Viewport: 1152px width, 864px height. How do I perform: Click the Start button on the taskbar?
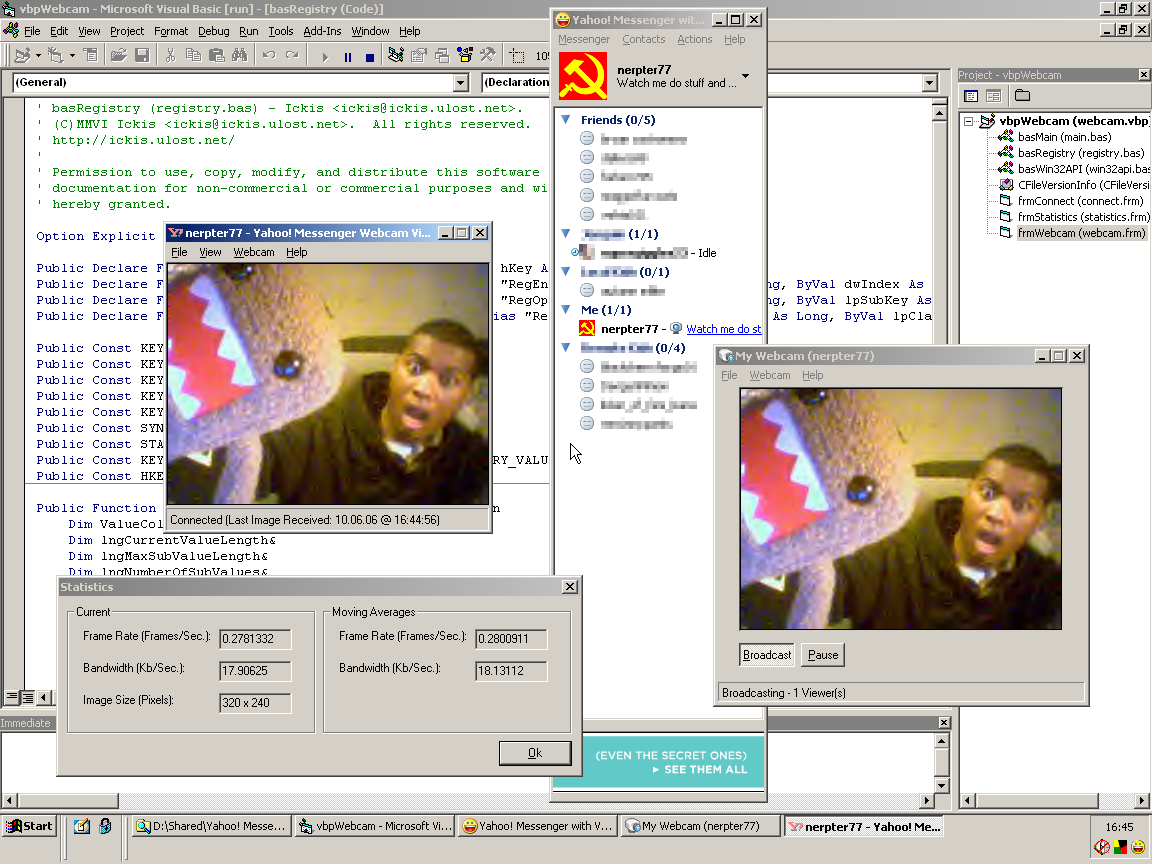click(29, 827)
